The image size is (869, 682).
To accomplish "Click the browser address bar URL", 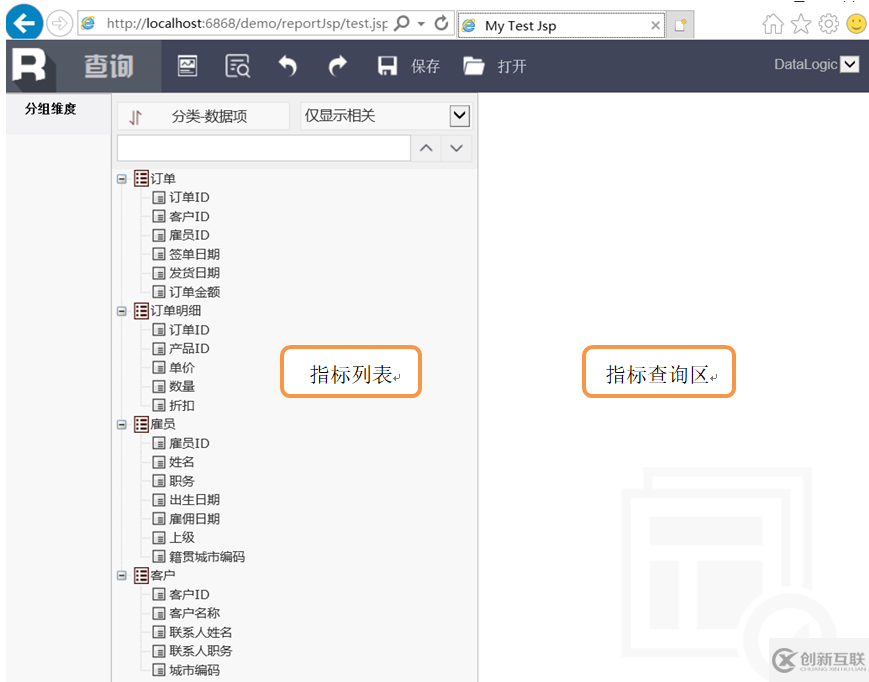I will [x=247, y=24].
